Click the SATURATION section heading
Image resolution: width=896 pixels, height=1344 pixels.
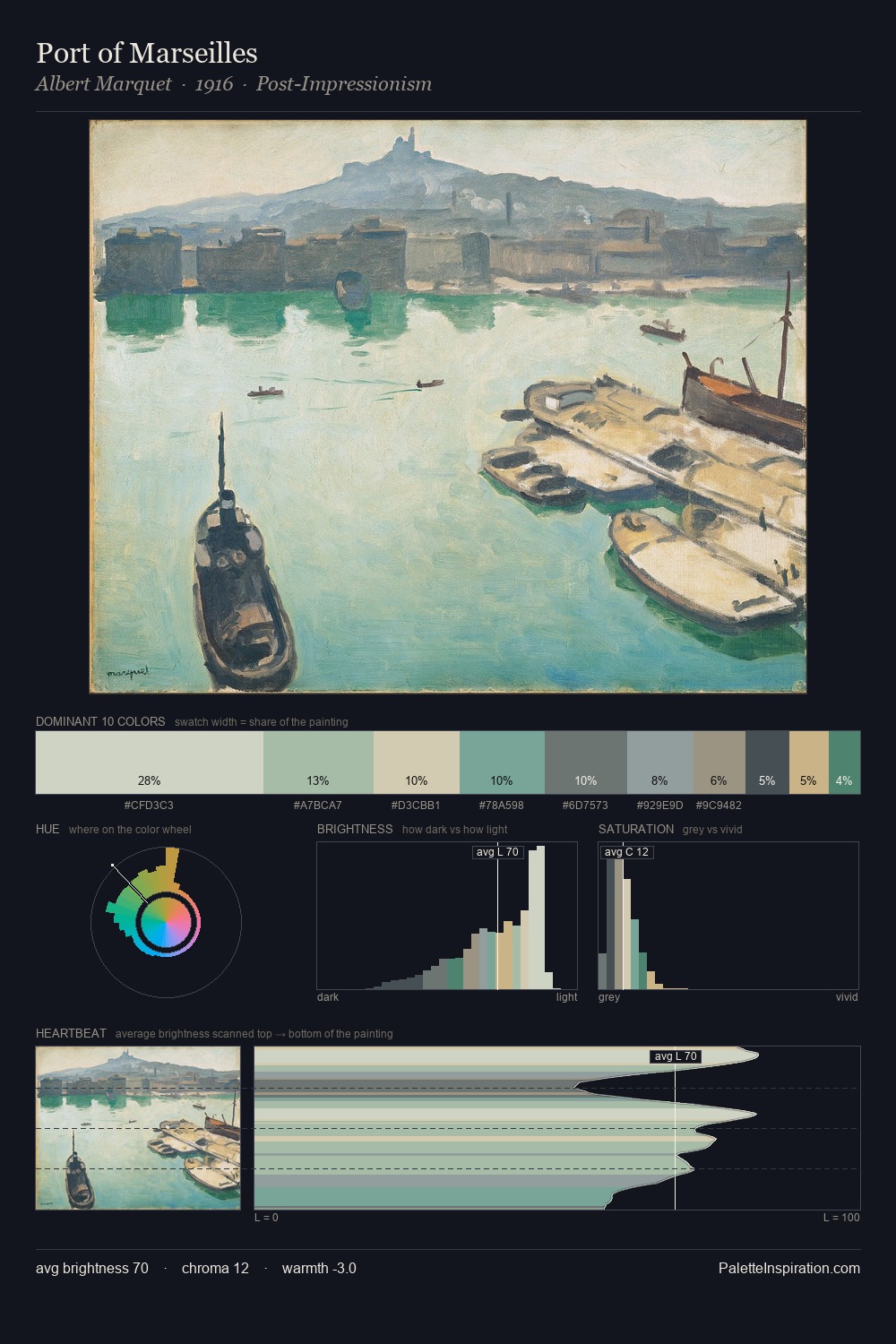point(636,829)
